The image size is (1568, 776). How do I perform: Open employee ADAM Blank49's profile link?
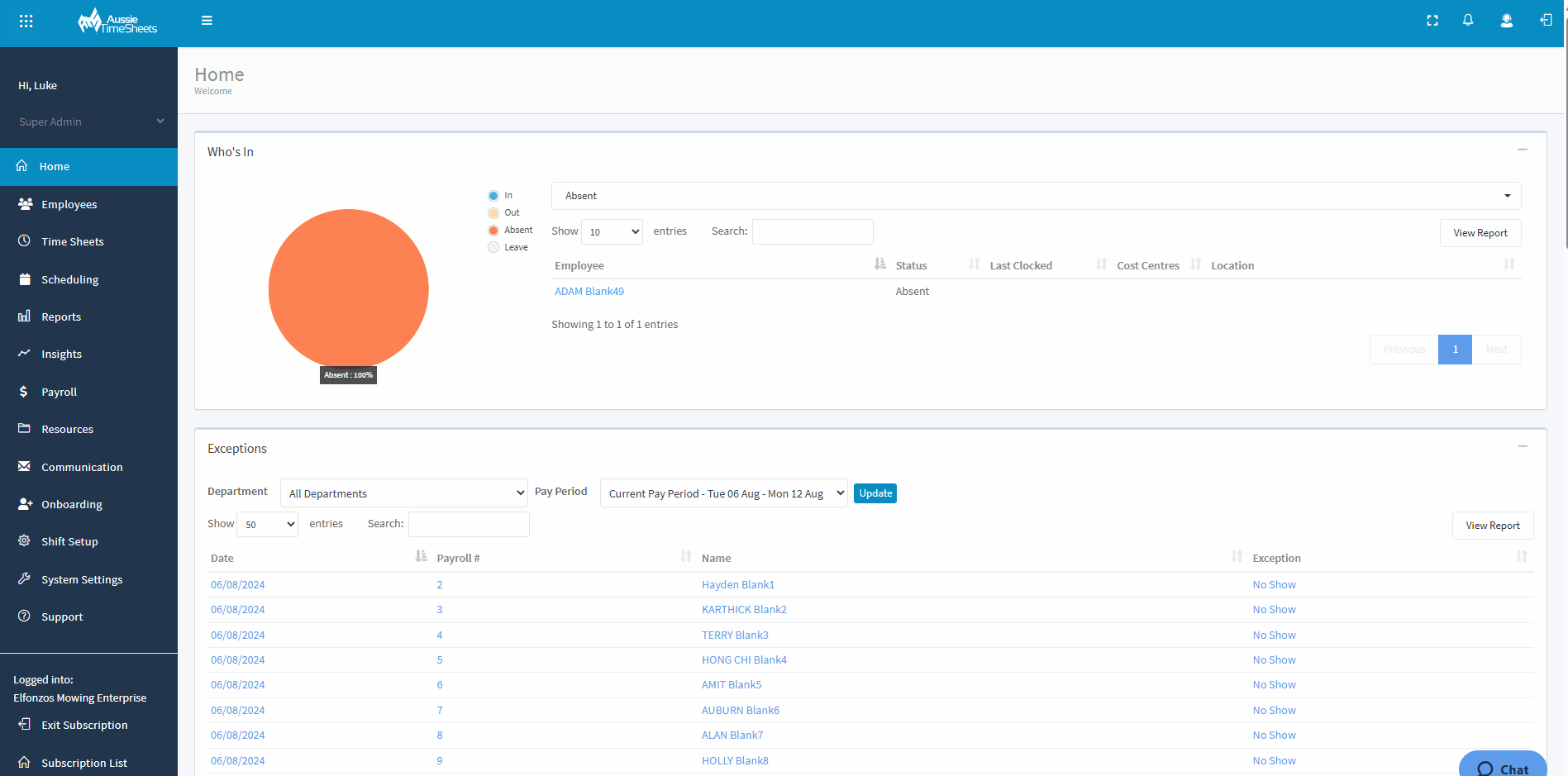point(589,291)
